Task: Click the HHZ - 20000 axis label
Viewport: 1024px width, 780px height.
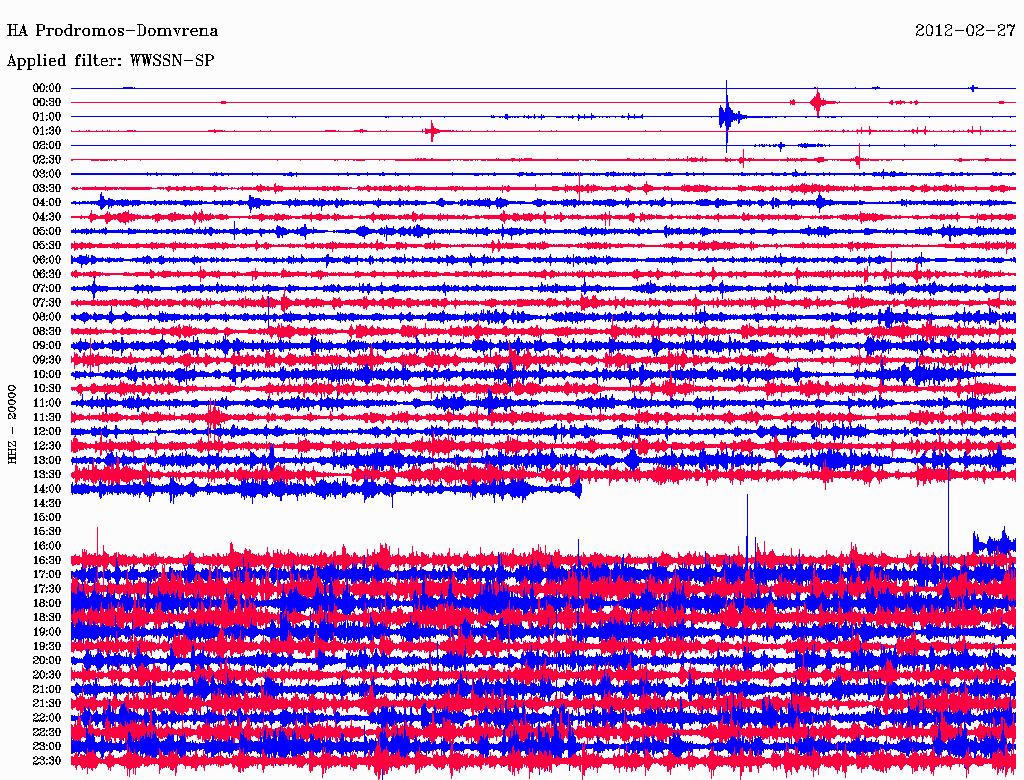Action: click(12, 424)
